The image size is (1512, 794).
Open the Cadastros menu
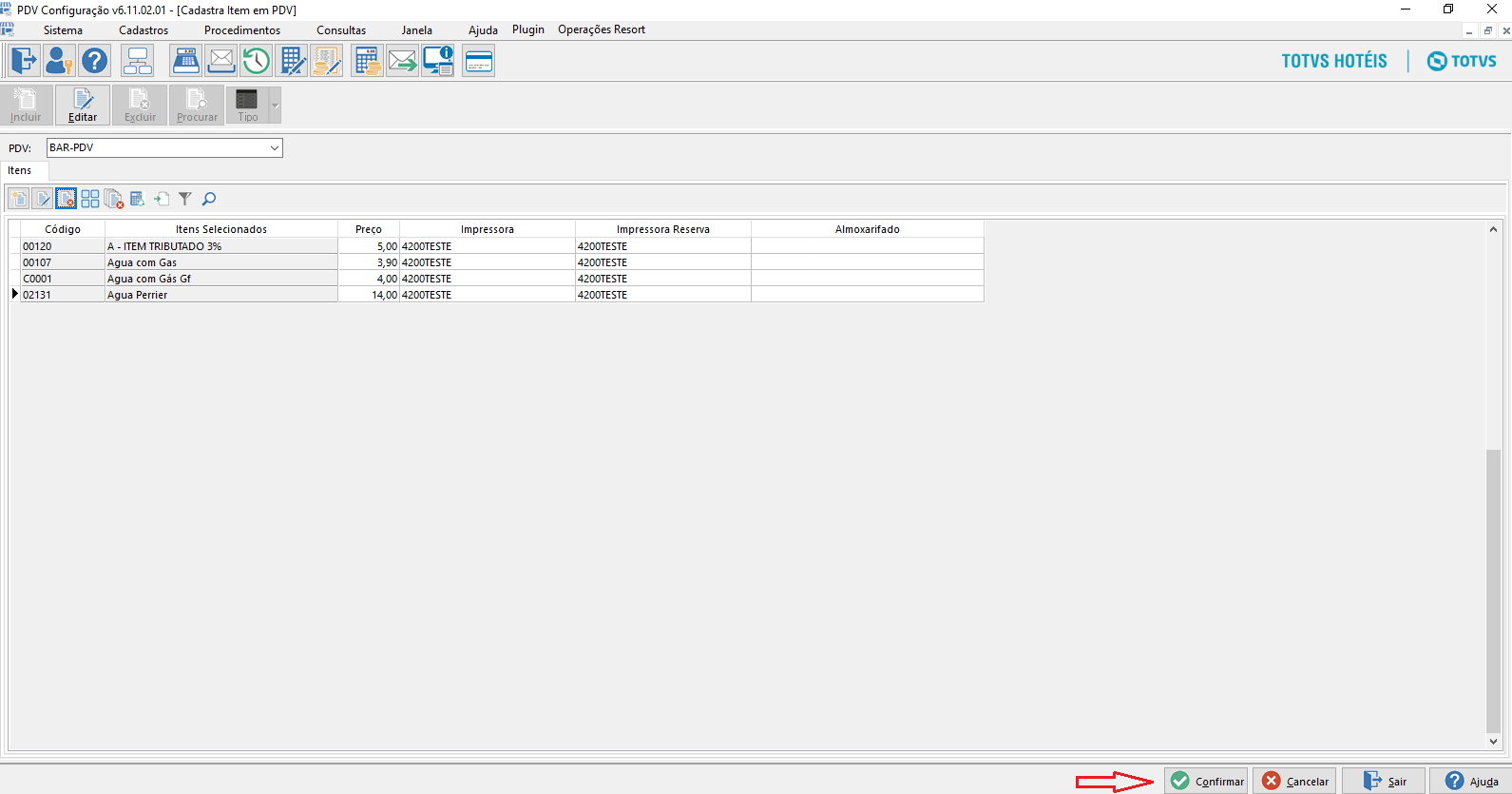coord(144,30)
